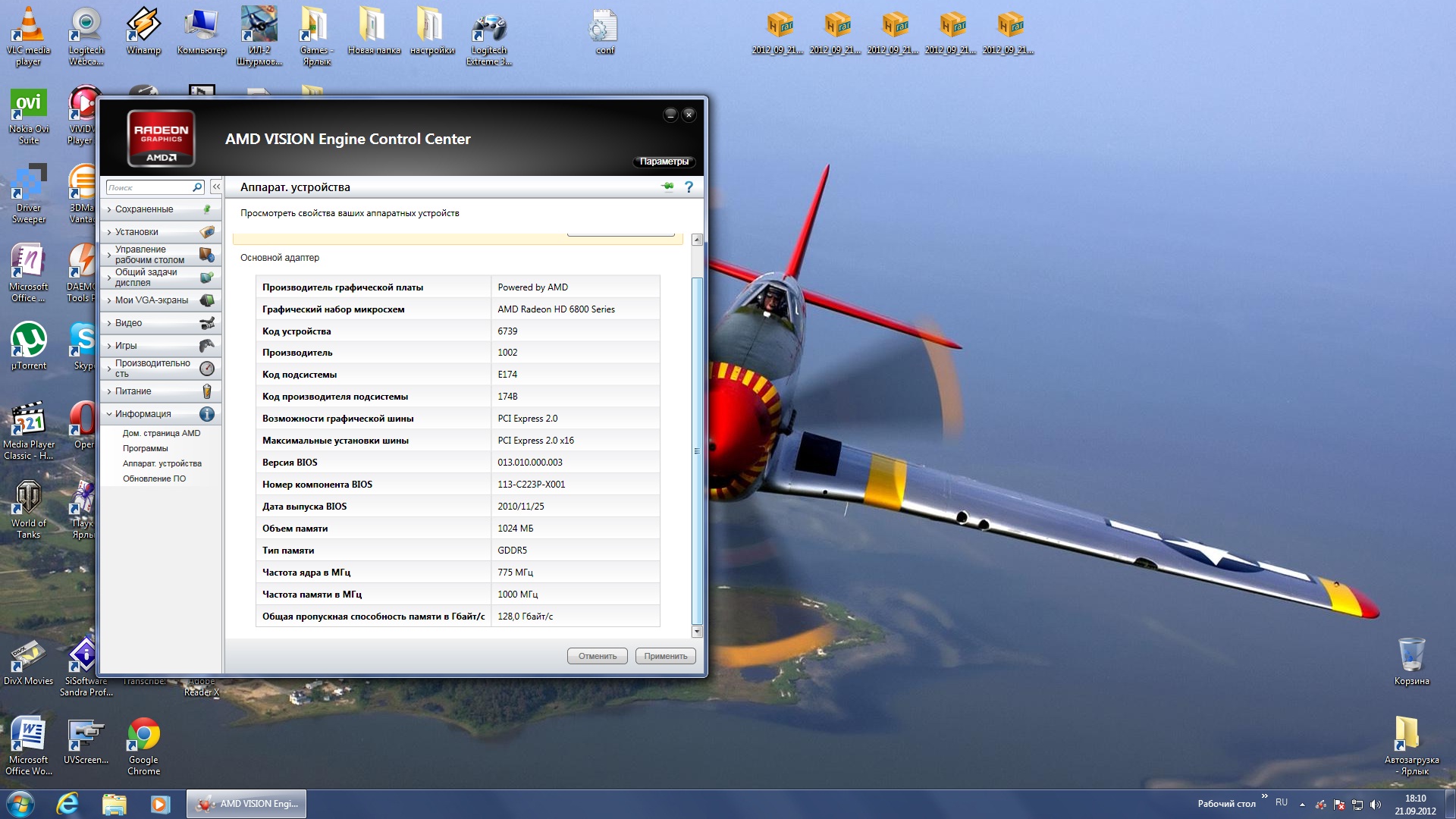Click the Параметры button
The image size is (1456, 819).
pos(664,162)
